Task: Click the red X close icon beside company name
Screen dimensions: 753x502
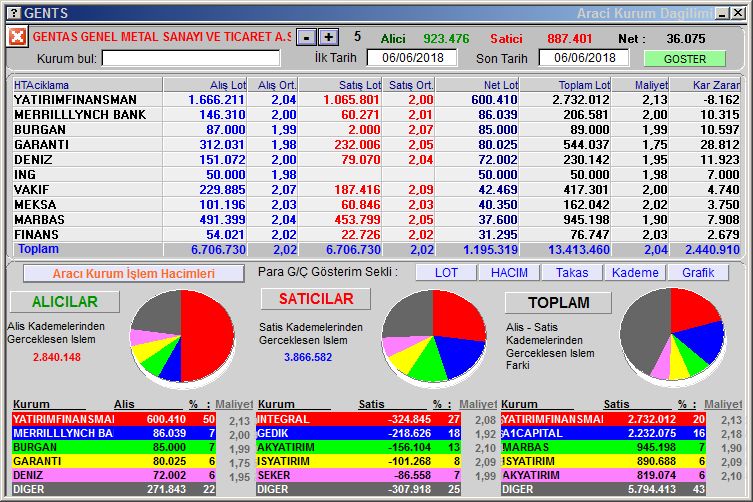Action: tap(17, 37)
